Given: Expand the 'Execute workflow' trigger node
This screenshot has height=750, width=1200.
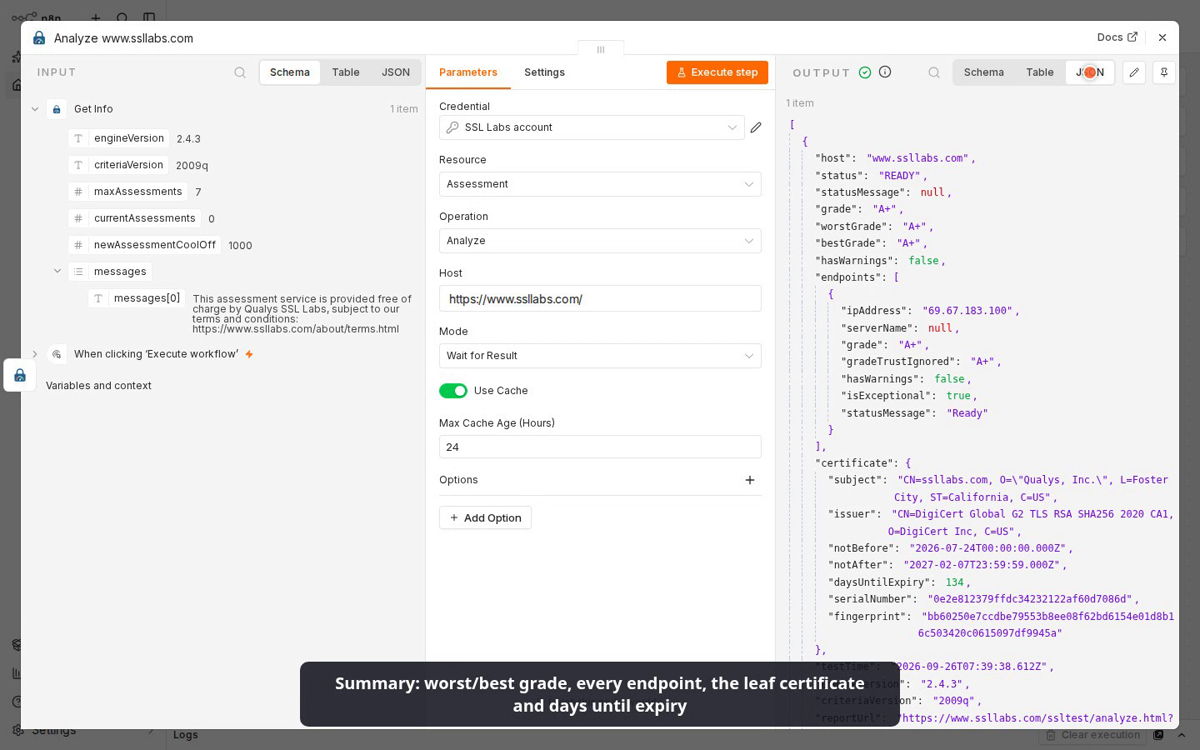Looking at the screenshot, I should 35,354.
